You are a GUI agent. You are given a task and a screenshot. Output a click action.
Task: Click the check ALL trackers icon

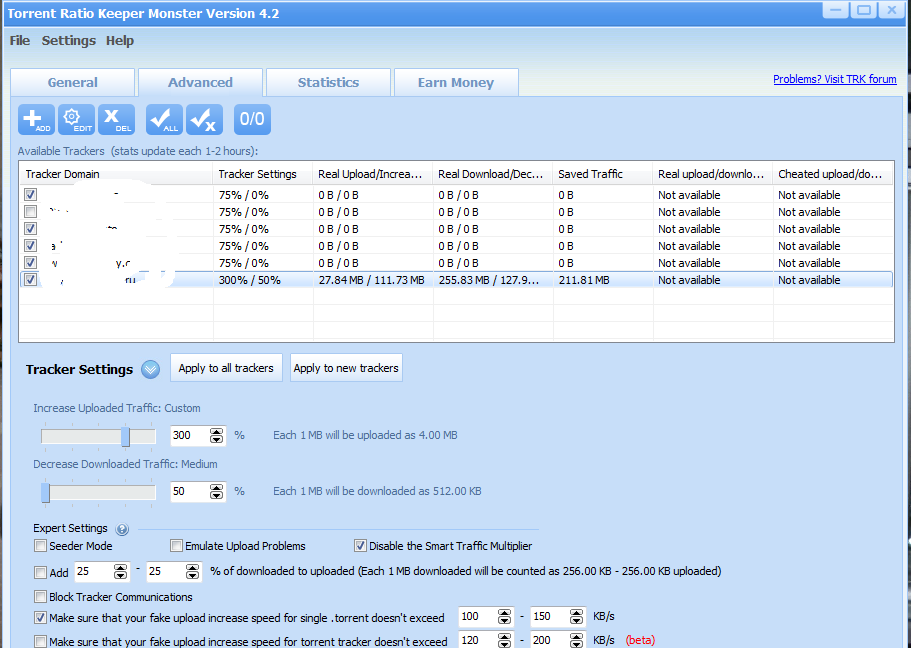164,119
